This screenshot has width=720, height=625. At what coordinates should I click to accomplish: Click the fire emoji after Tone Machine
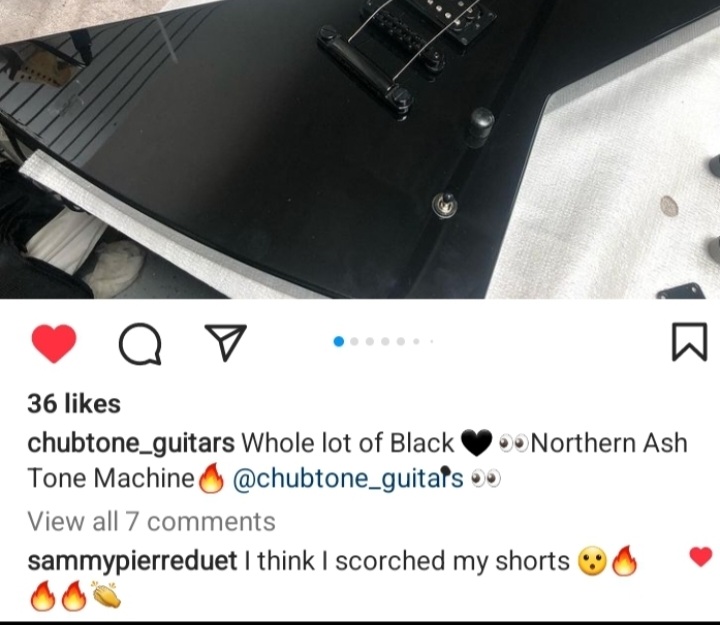211,478
